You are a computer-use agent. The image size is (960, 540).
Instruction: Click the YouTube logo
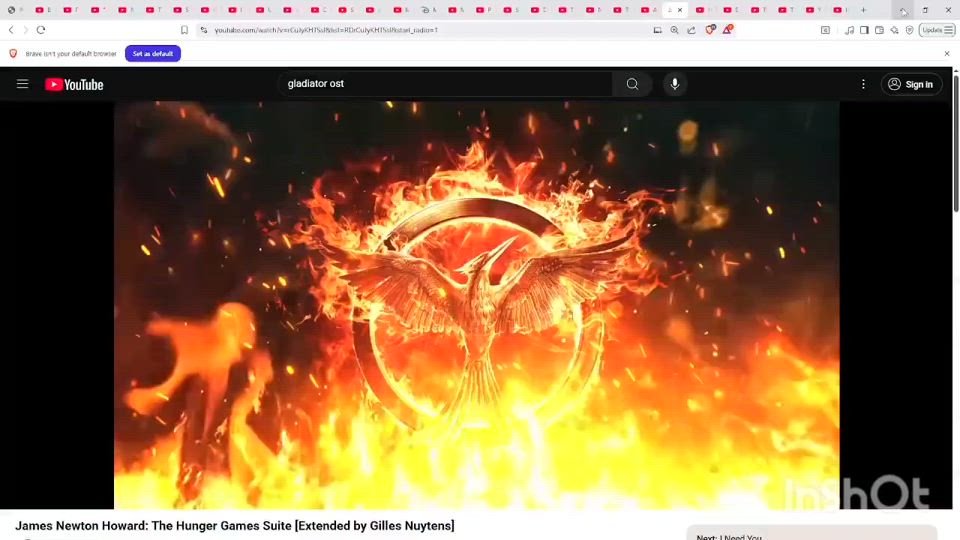74,85
